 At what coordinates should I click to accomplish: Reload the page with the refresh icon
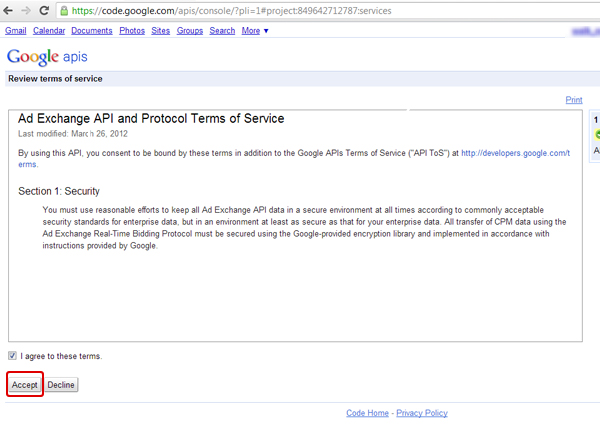(44, 10)
